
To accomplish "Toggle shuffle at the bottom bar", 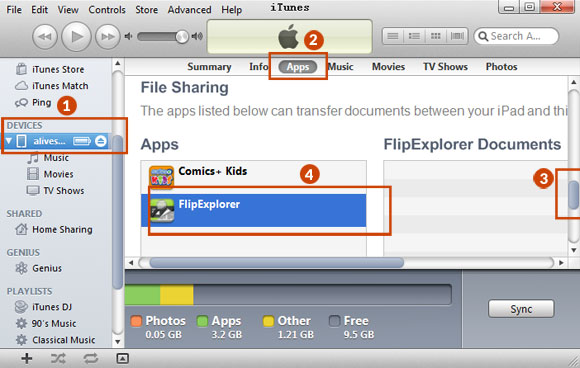I will pos(58,358).
